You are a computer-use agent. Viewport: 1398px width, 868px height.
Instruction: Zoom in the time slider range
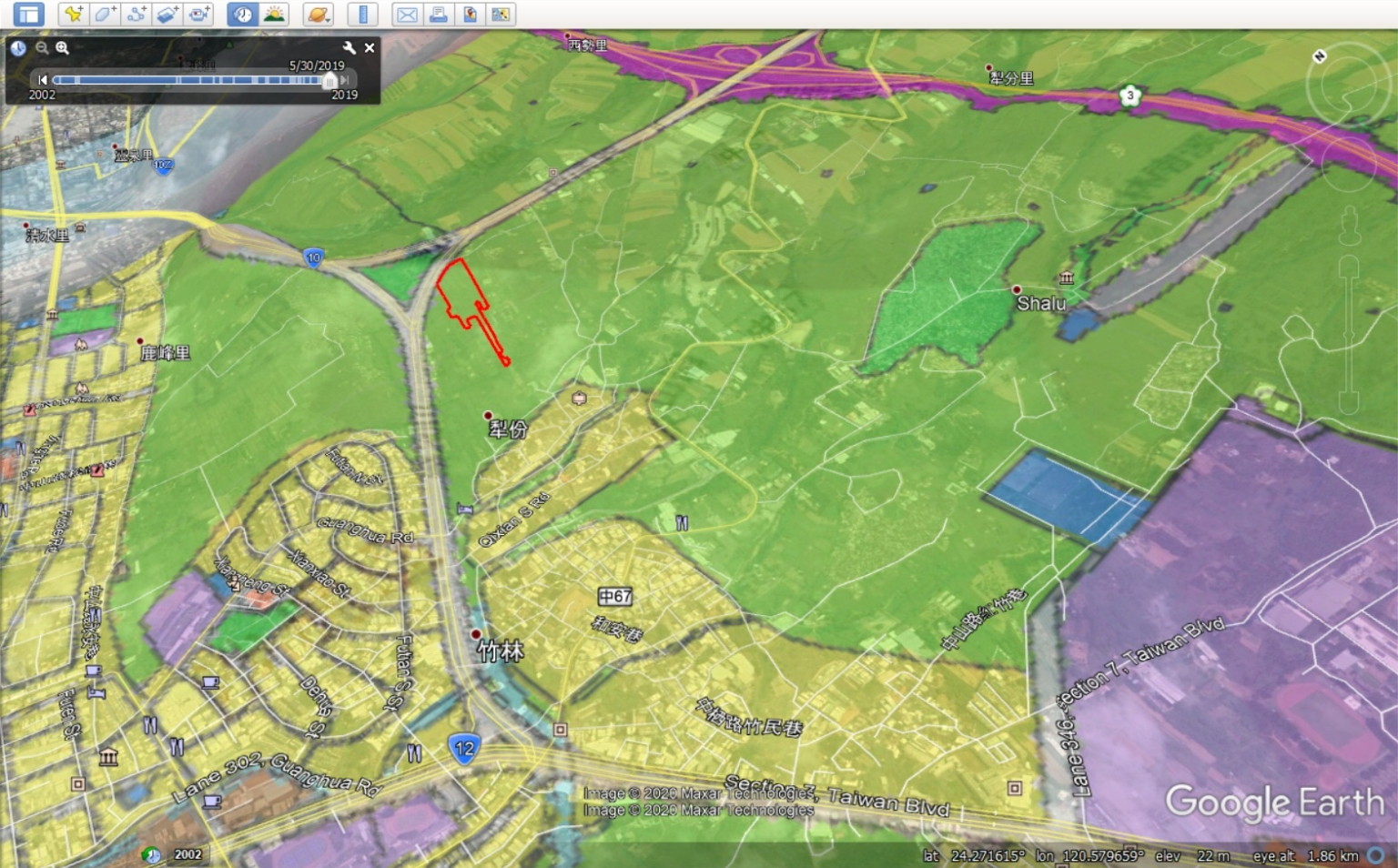(62, 47)
